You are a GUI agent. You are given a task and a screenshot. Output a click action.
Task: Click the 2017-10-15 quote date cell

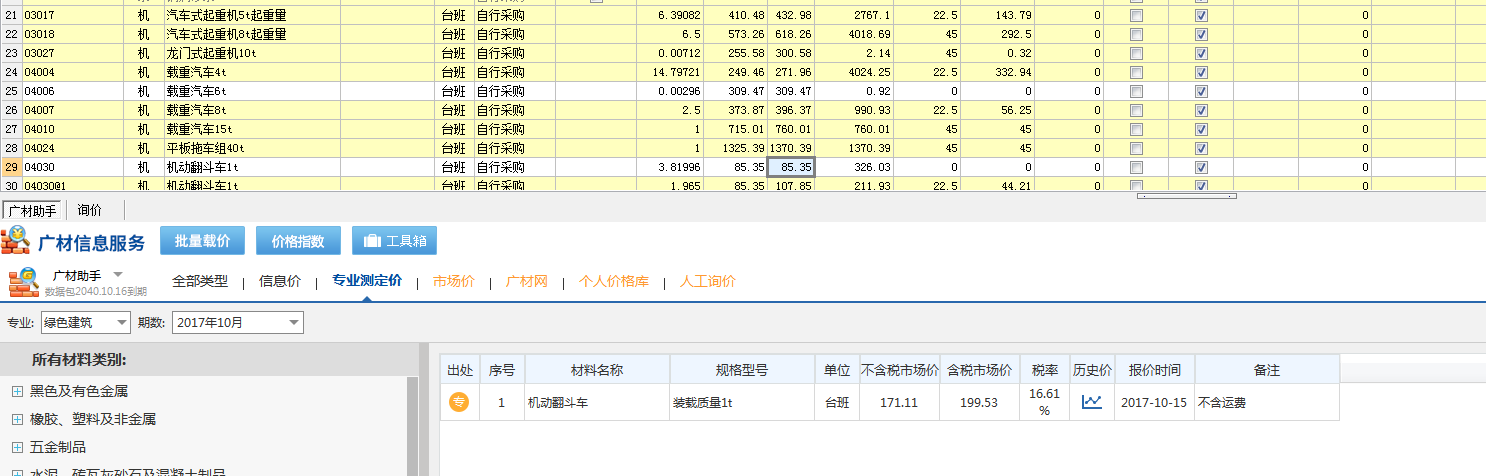(x=1154, y=403)
